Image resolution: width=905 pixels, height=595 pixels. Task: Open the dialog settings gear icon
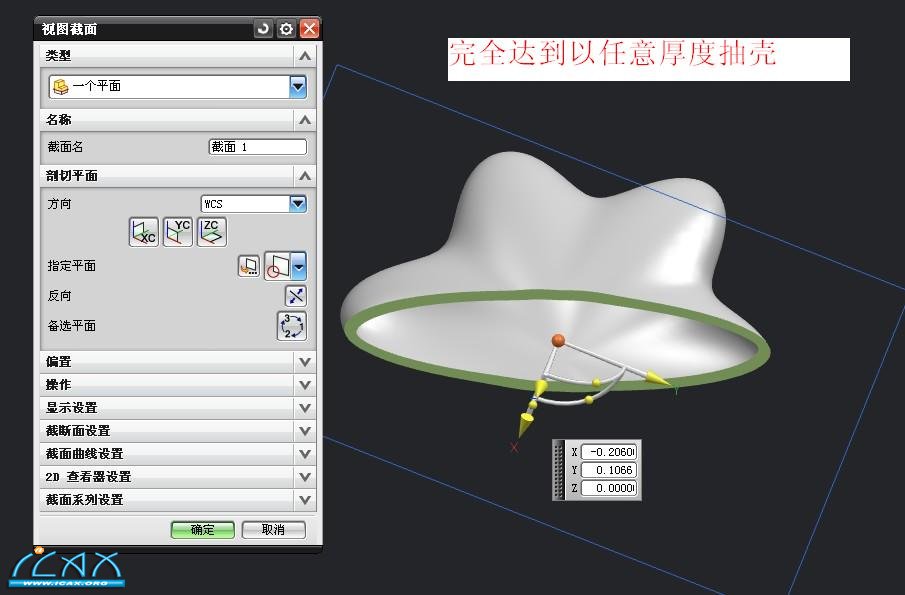click(x=286, y=29)
